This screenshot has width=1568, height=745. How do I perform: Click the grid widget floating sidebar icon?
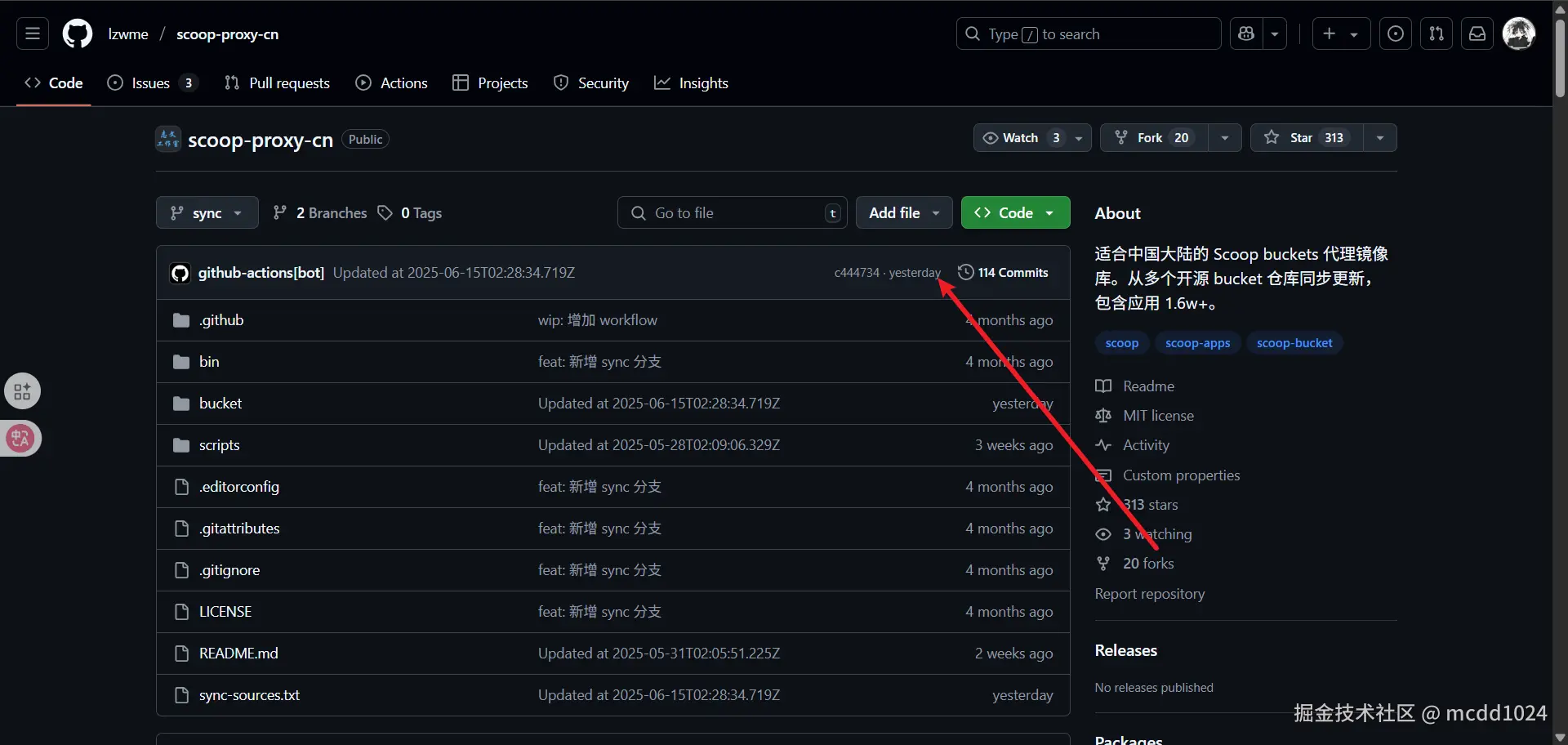[22, 391]
